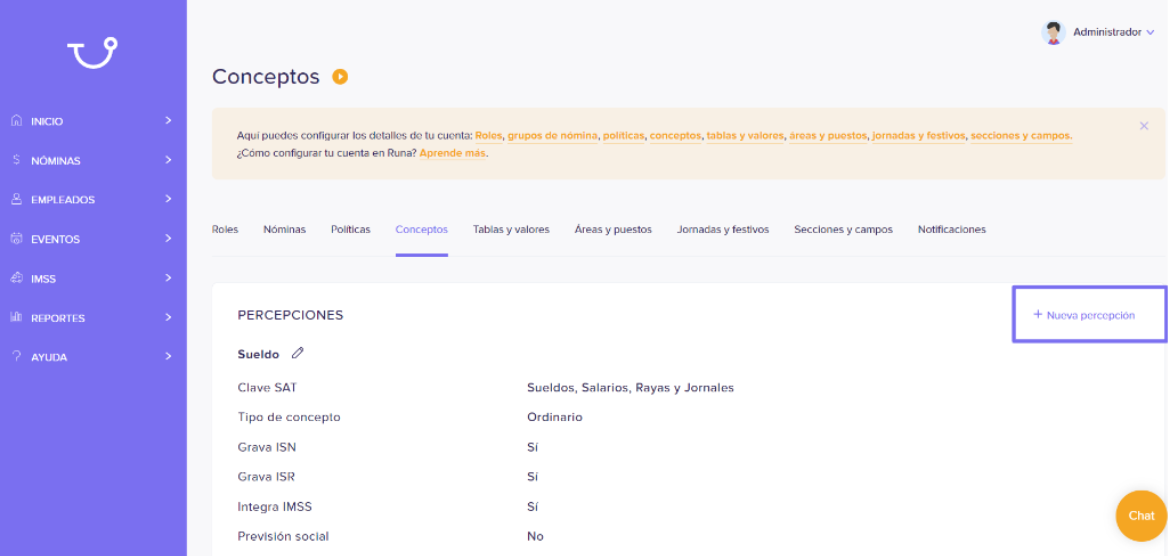Viewport: 1176px width, 556px height.
Task: Click the calendar icon beside EVENTOS
Action: point(16,239)
